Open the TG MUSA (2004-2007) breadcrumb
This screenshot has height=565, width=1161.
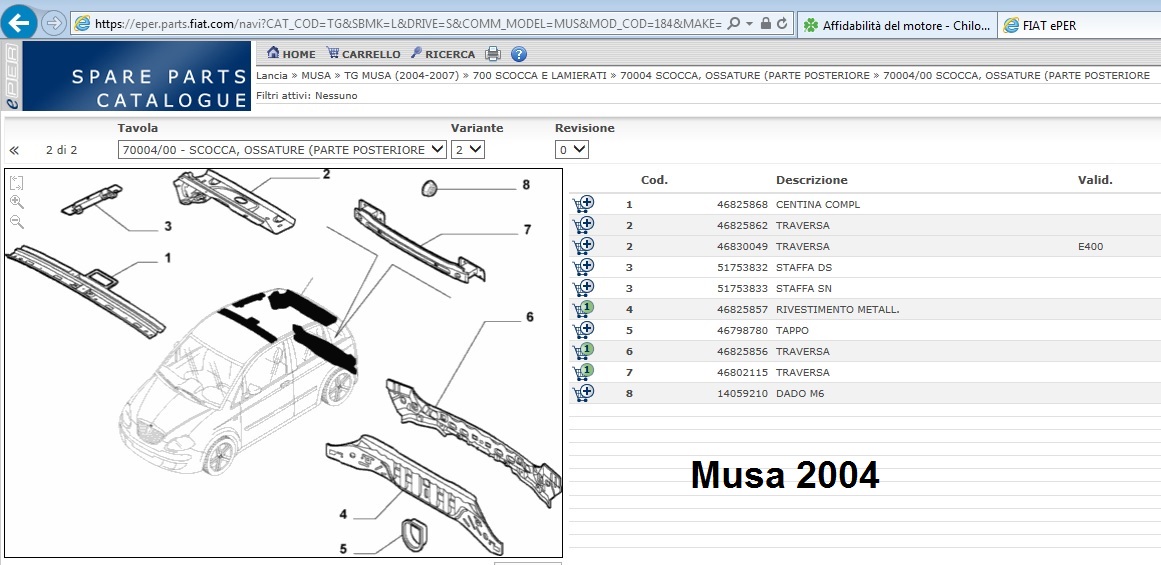pos(401,76)
